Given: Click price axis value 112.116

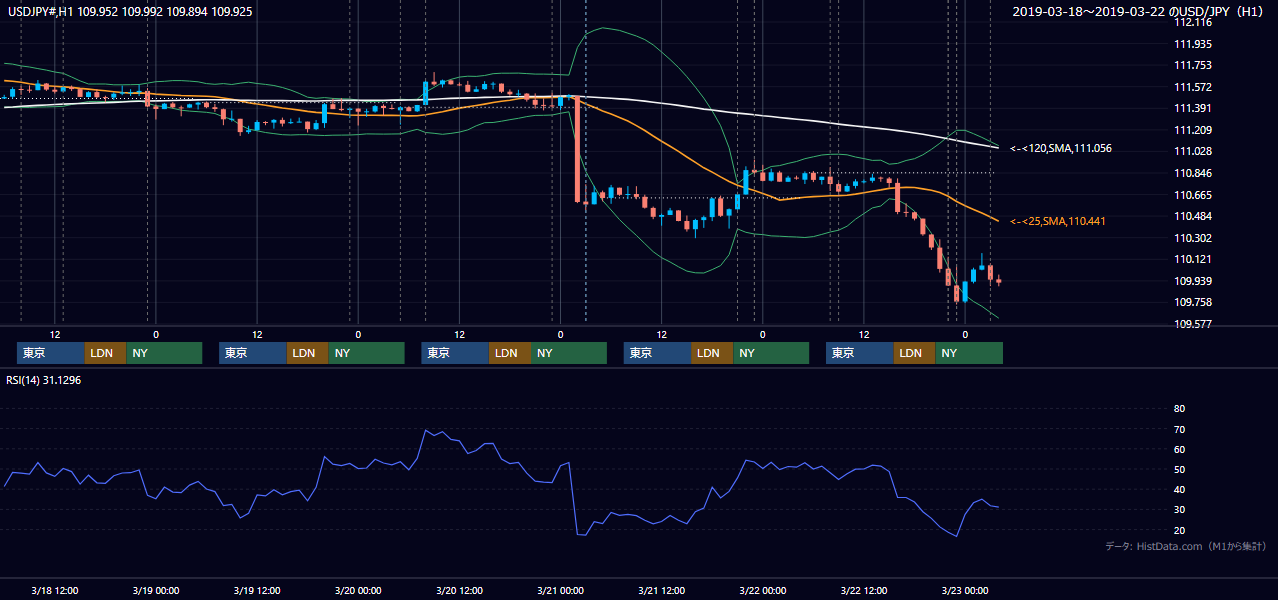Looking at the screenshot, I should click(1192, 23).
